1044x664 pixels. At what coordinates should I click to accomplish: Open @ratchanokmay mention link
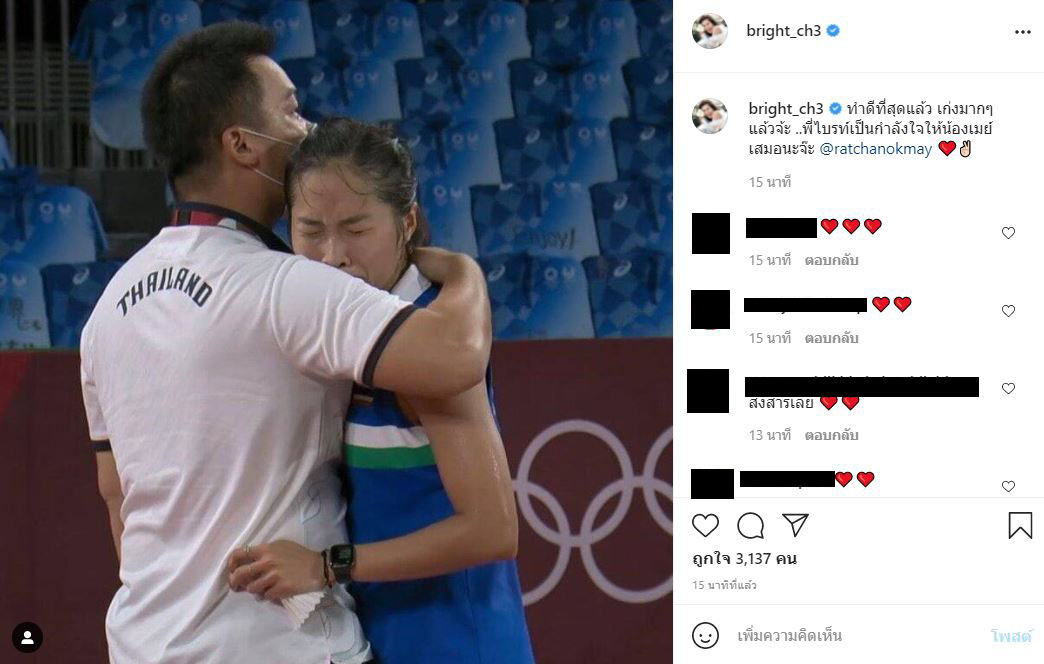[x=876, y=149]
